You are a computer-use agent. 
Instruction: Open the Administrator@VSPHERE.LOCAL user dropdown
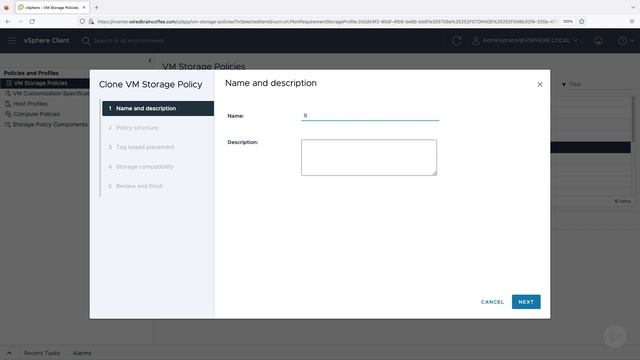(525, 40)
